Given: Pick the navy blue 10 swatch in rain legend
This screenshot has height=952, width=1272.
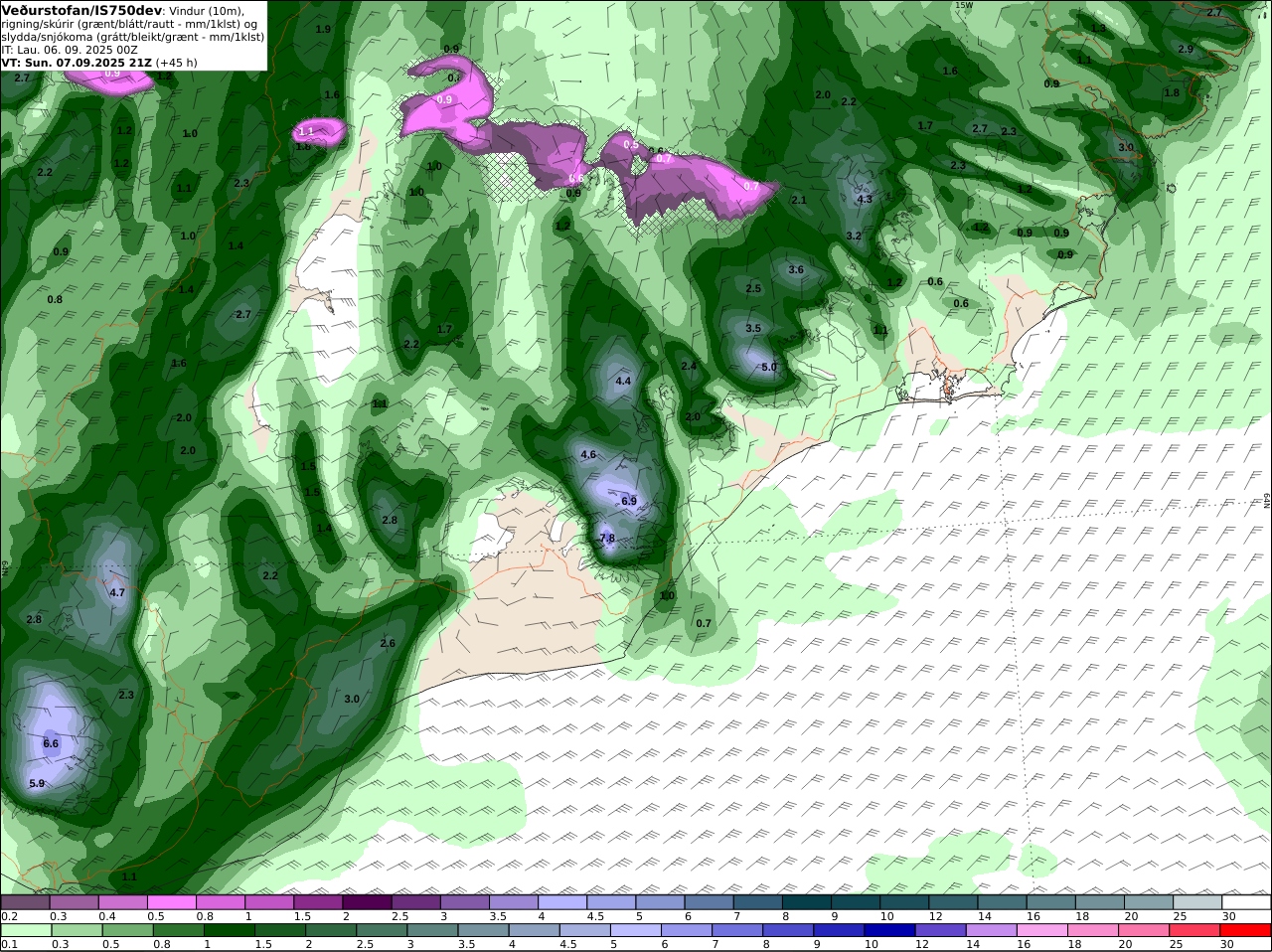Looking at the screenshot, I should [x=890, y=930].
